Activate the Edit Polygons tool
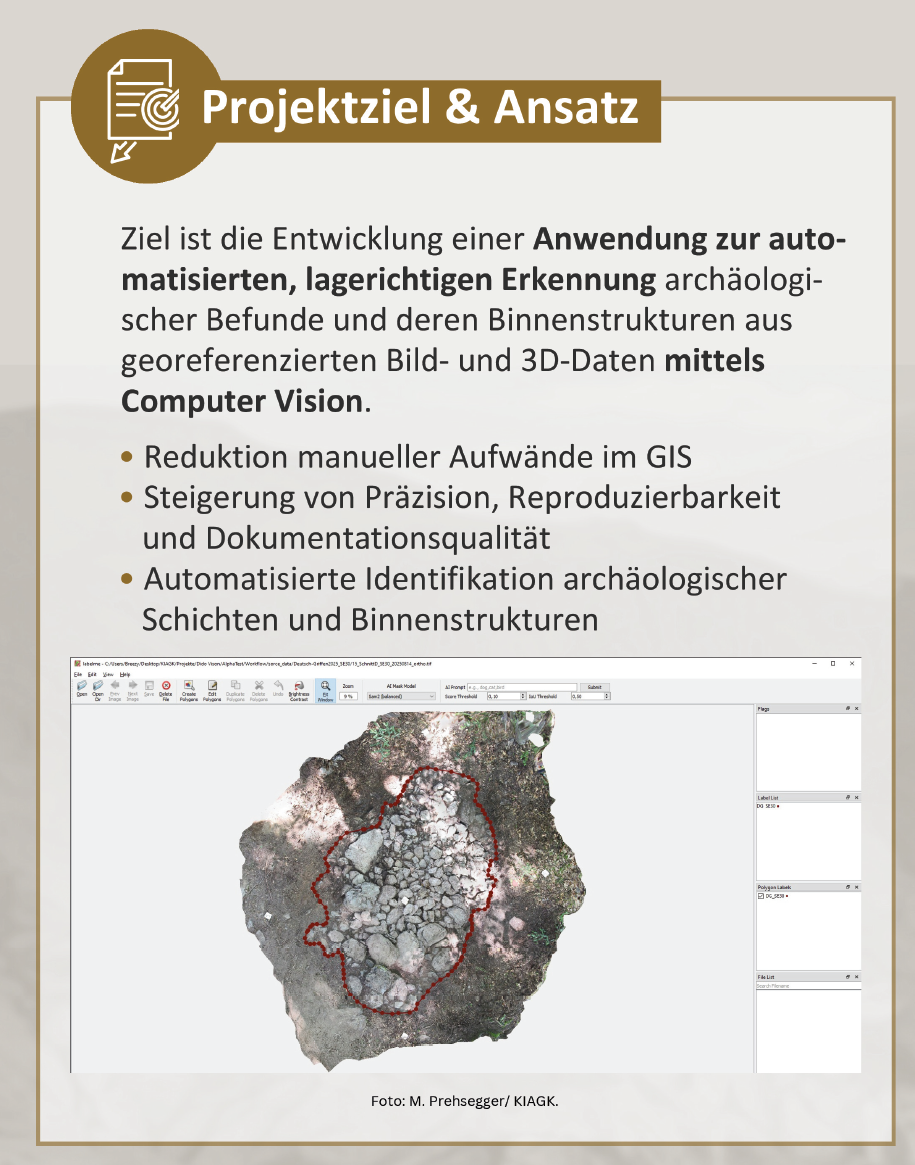915x1165 pixels. pos(212,690)
